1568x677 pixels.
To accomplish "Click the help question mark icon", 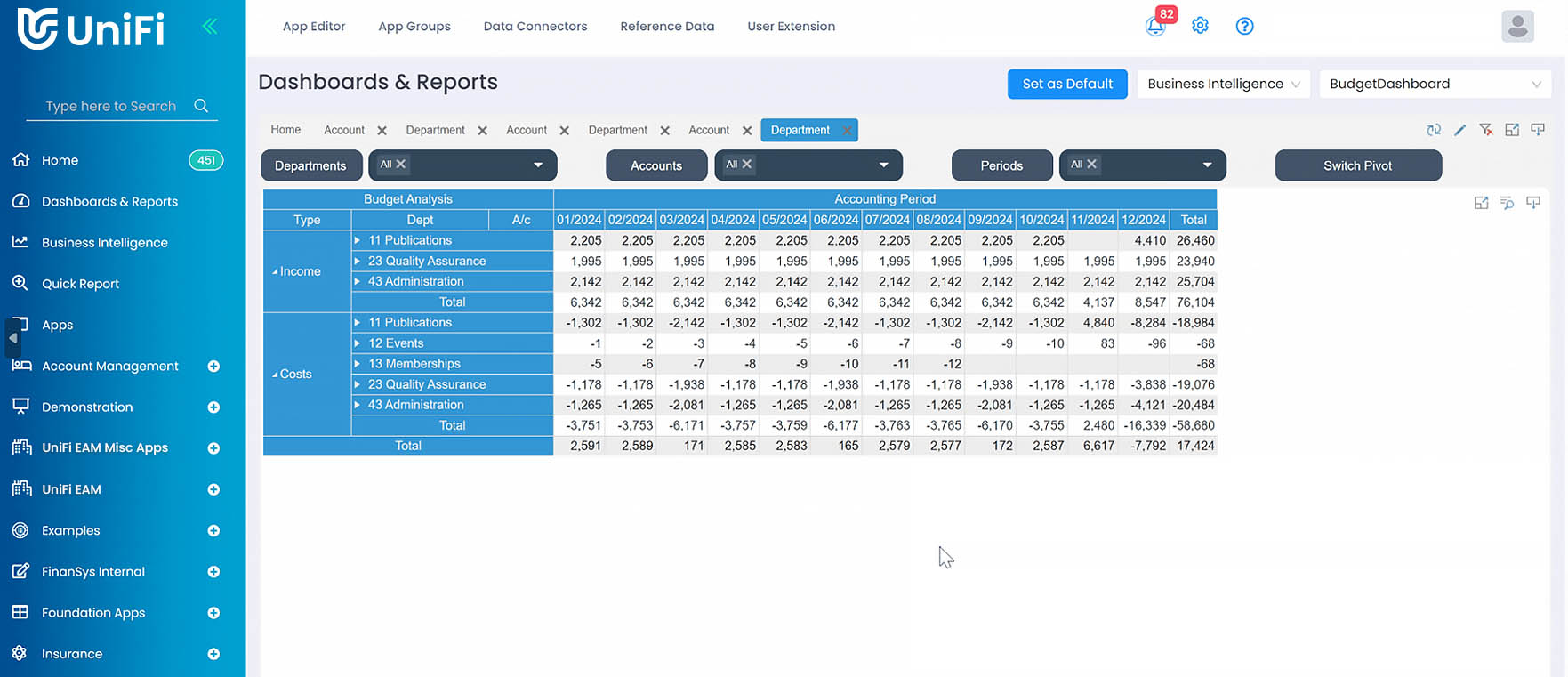I will 1244,26.
